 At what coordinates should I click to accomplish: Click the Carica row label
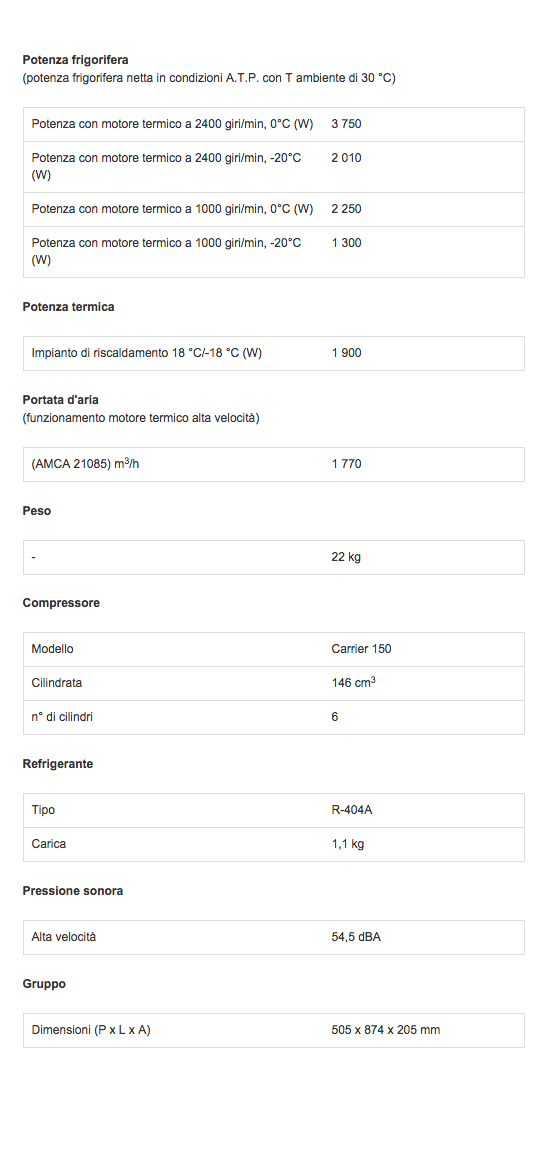click(x=49, y=844)
